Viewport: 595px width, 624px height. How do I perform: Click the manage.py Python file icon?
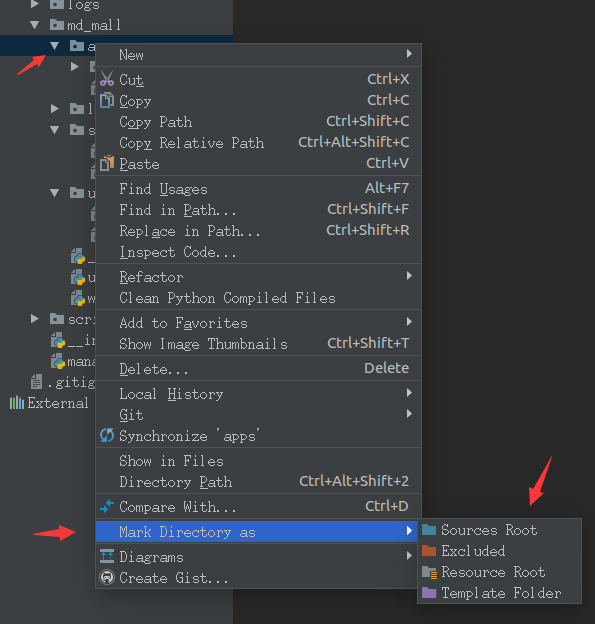pyautogui.click(x=58, y=361)
